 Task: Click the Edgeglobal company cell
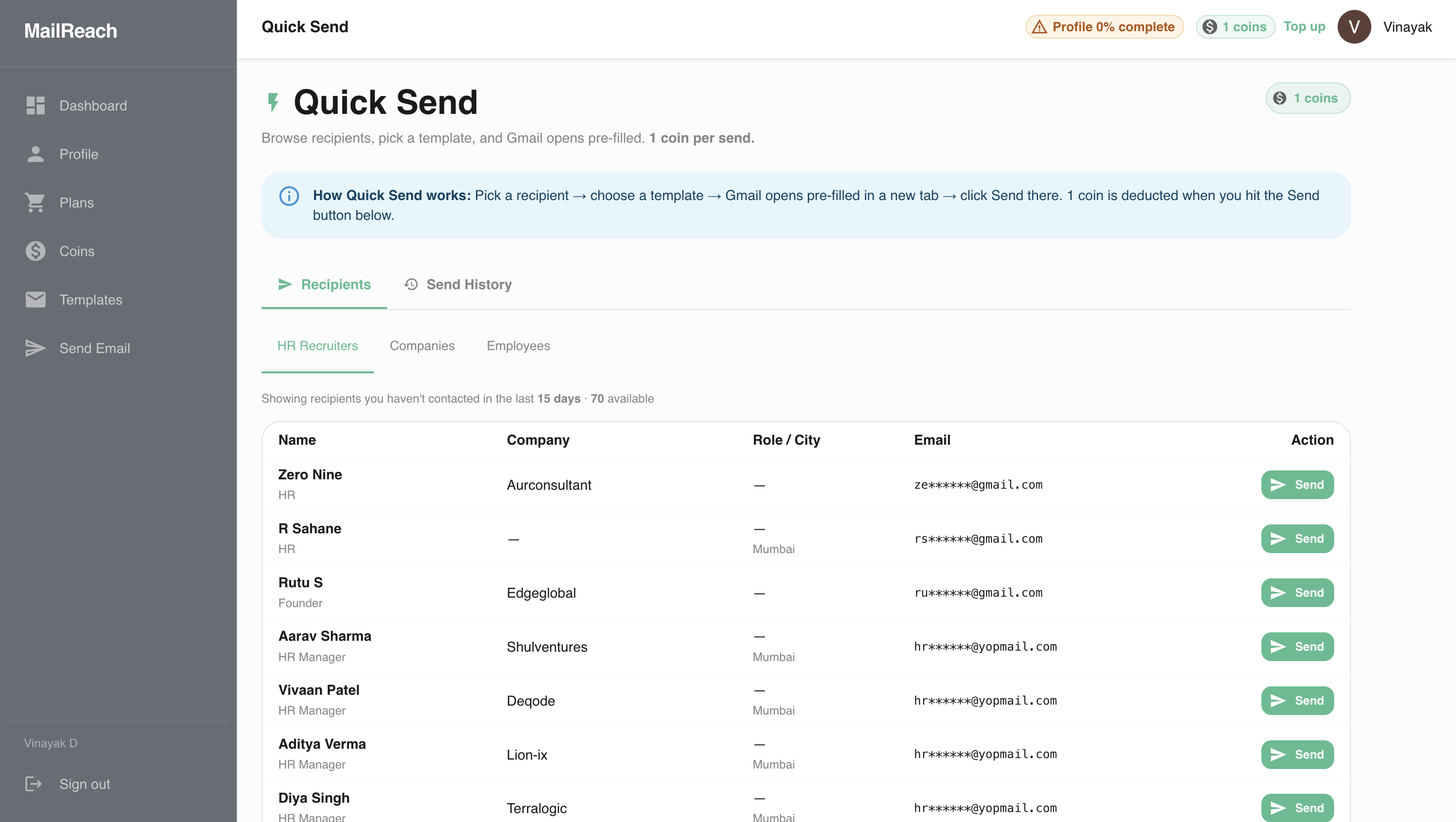point(541,593)
